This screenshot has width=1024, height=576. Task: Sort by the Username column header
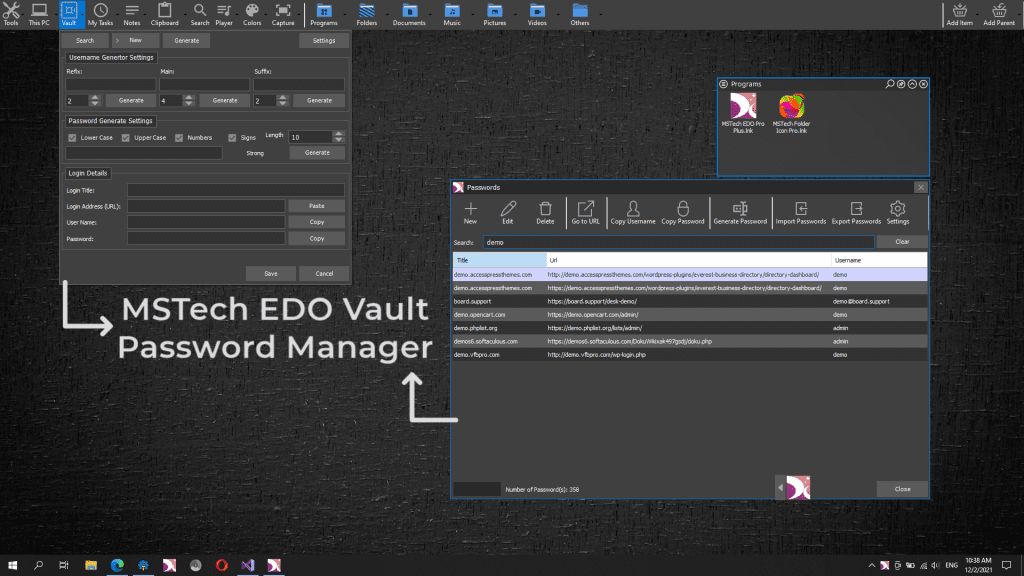pos(879,260)
